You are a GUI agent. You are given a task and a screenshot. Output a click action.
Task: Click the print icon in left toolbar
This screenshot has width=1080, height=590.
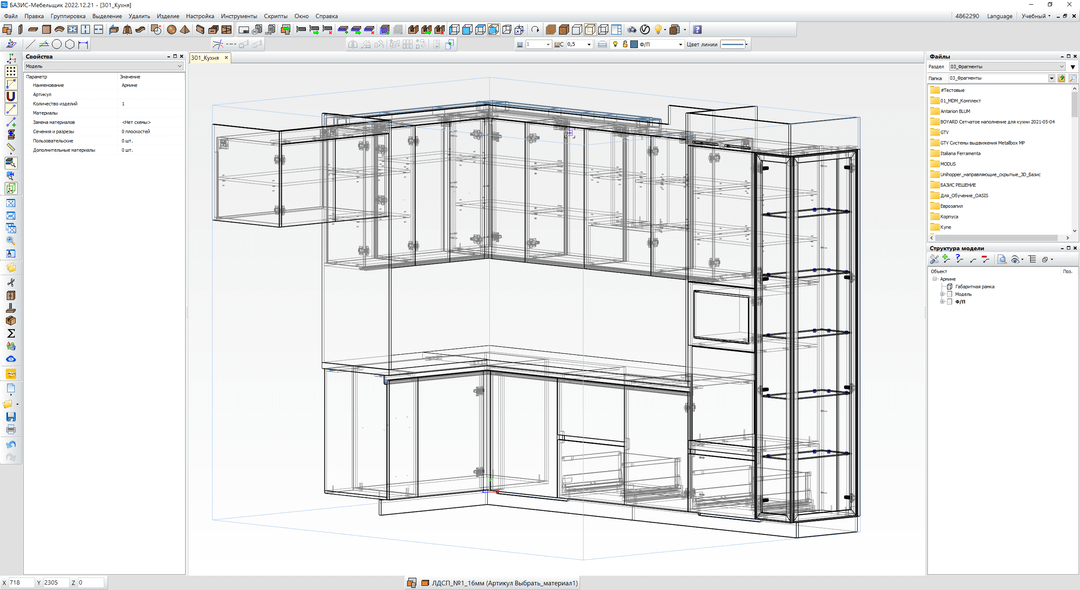pyautogui.click(x=11, y=429)
